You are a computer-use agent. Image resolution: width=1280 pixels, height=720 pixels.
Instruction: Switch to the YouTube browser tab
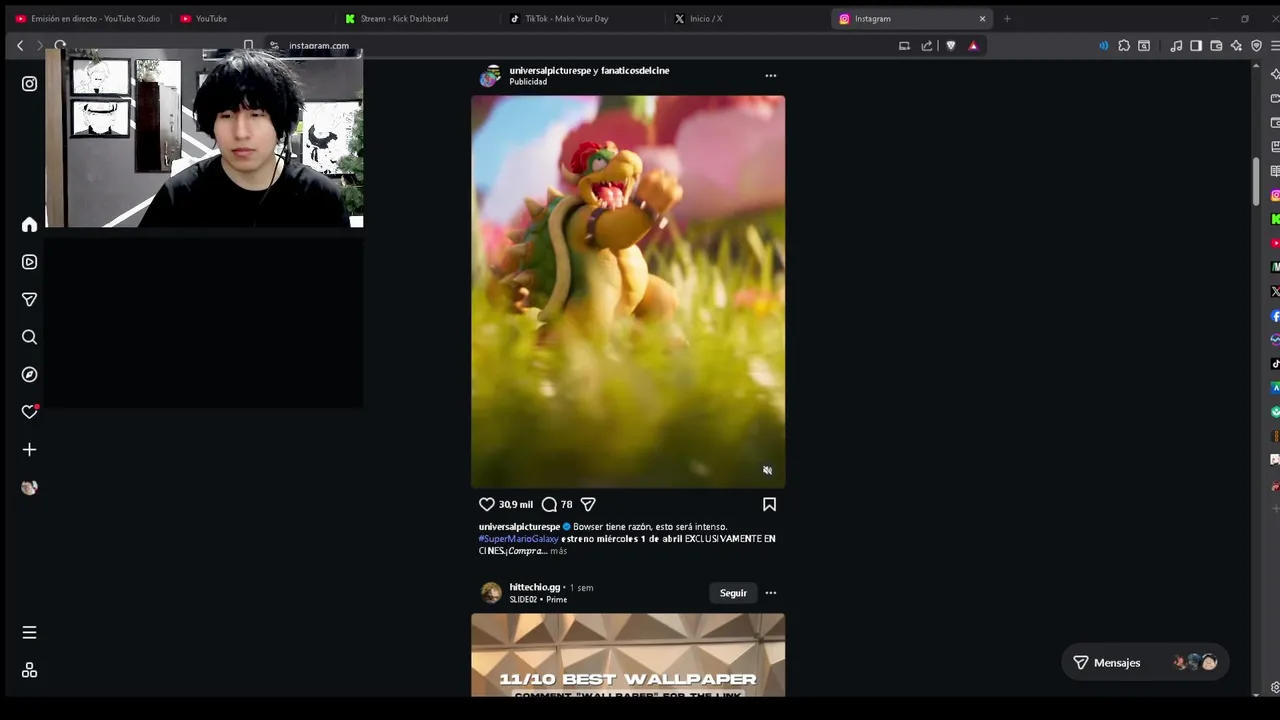point(250,18)
